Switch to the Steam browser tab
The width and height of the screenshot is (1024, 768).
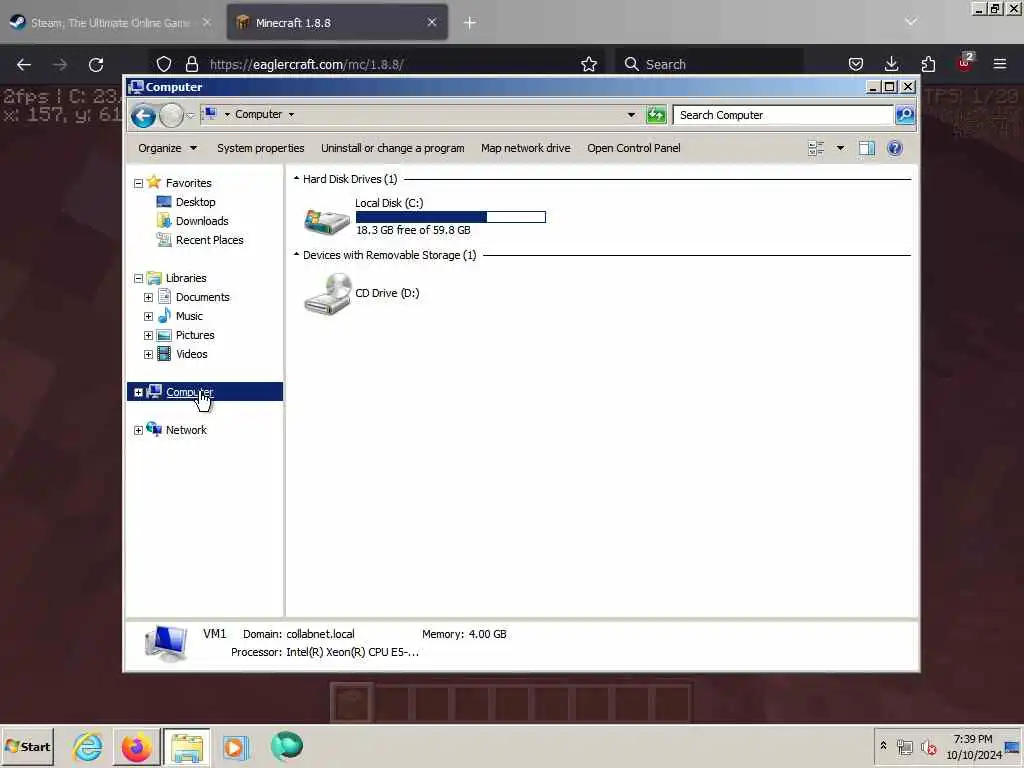110,23
